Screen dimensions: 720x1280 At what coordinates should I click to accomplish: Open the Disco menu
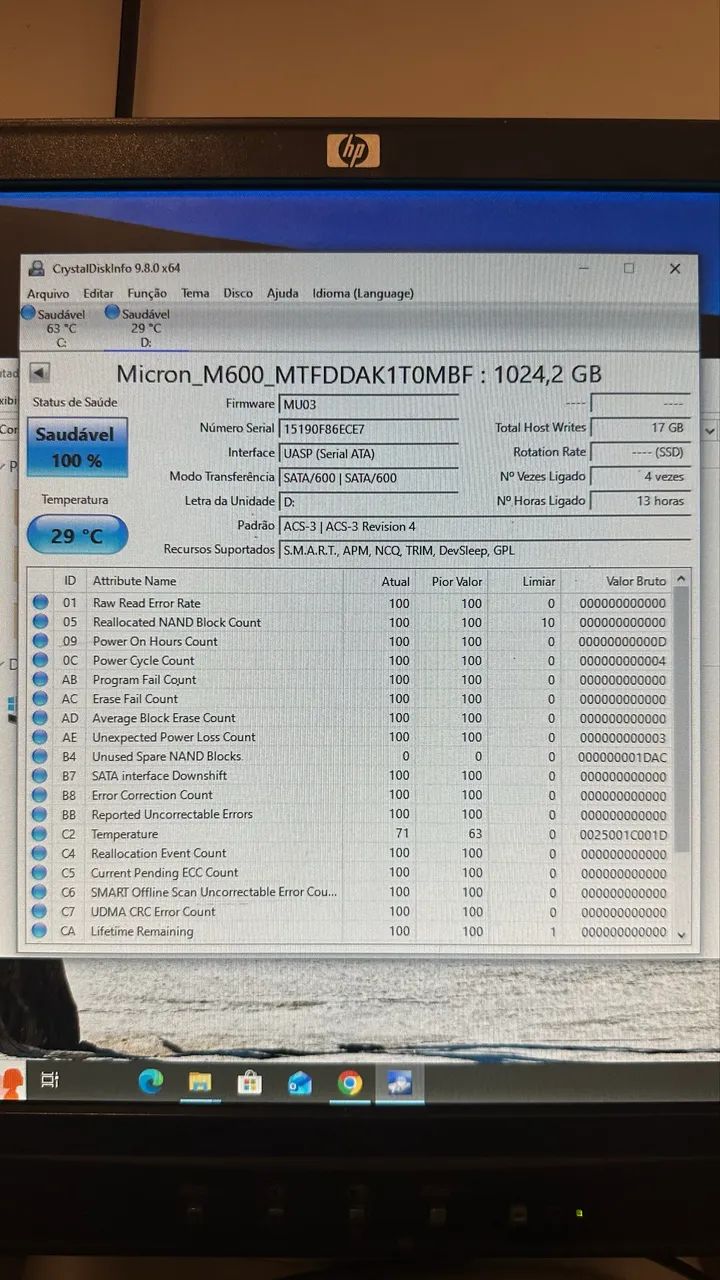[238, 293]
